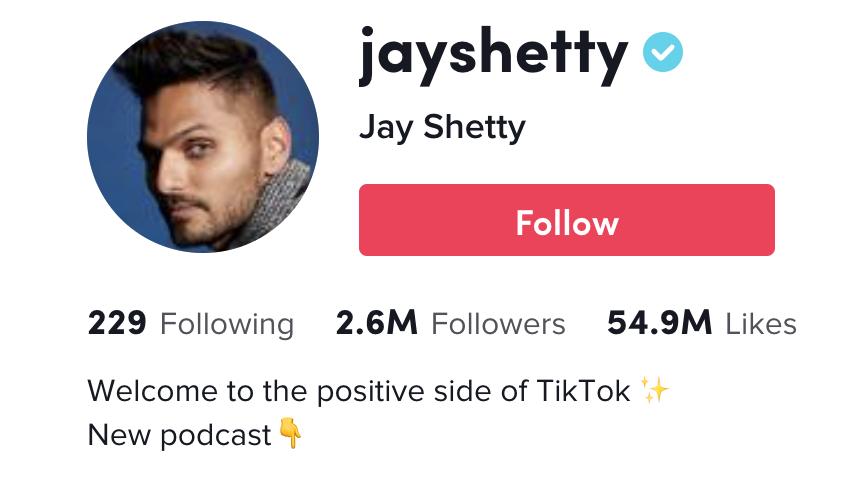This screenshot has width=866, height=478.
Task: Click the word Welcome in the bio
Action: (152, 391)
